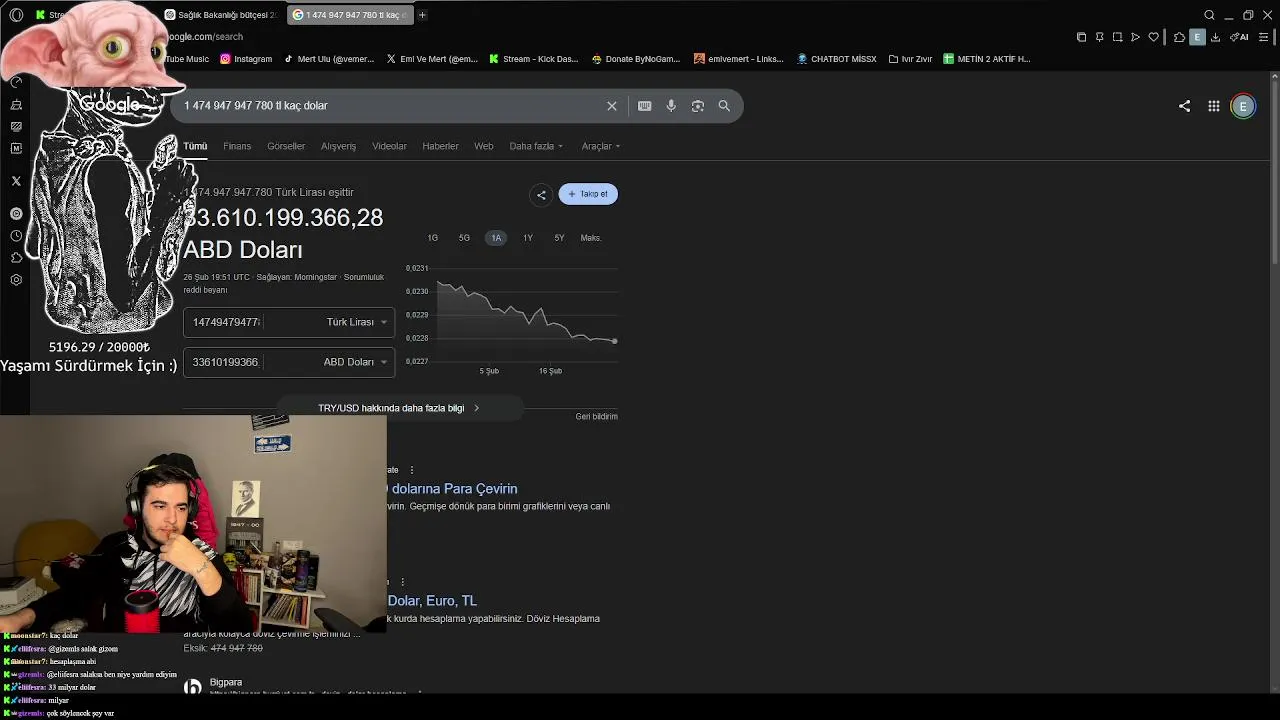Open the Web search filter
Image resolution: width=1280 pixels, height=720 pixels.
pos(483,146)
